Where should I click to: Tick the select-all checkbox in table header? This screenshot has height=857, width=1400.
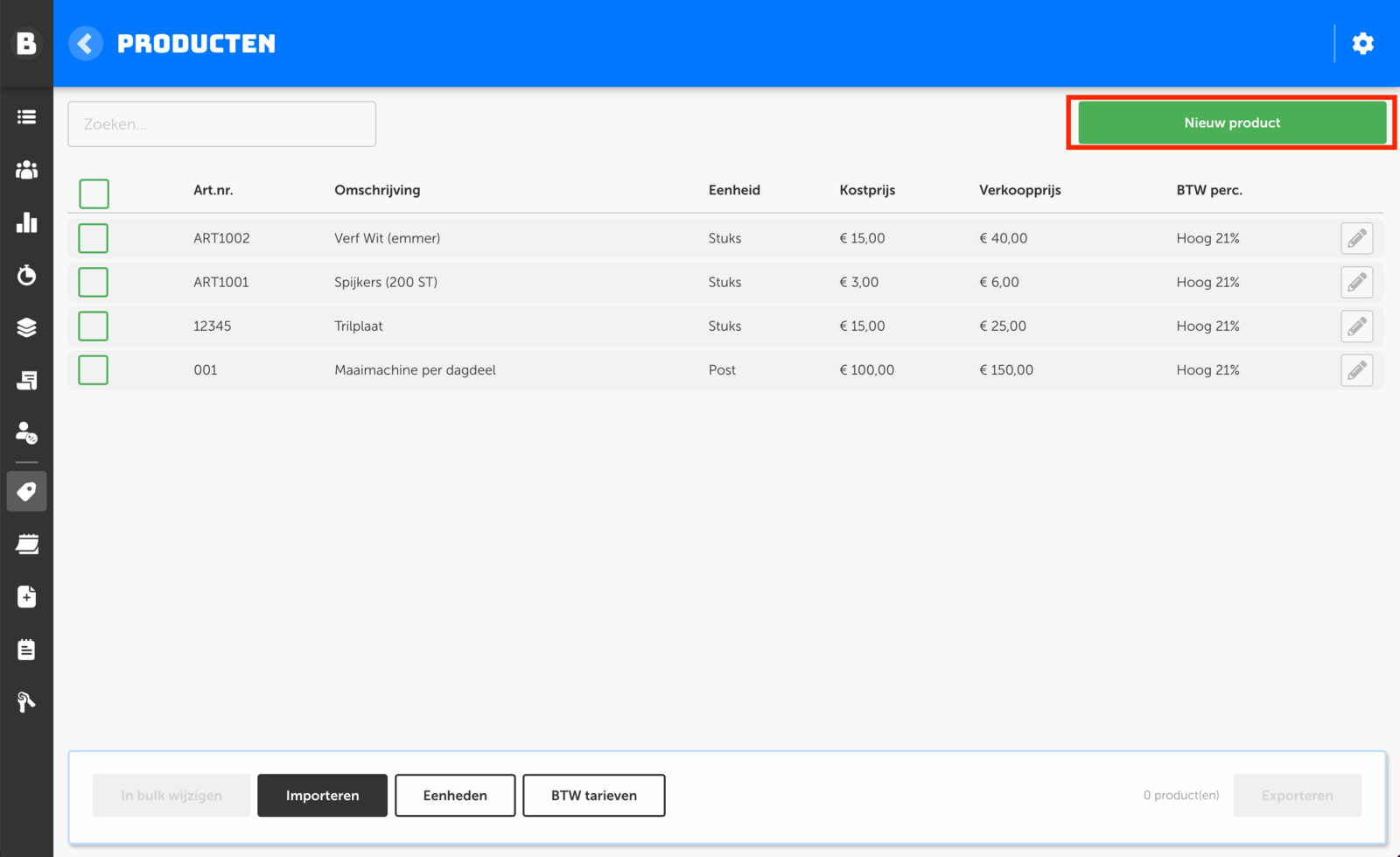pos(94,193)
